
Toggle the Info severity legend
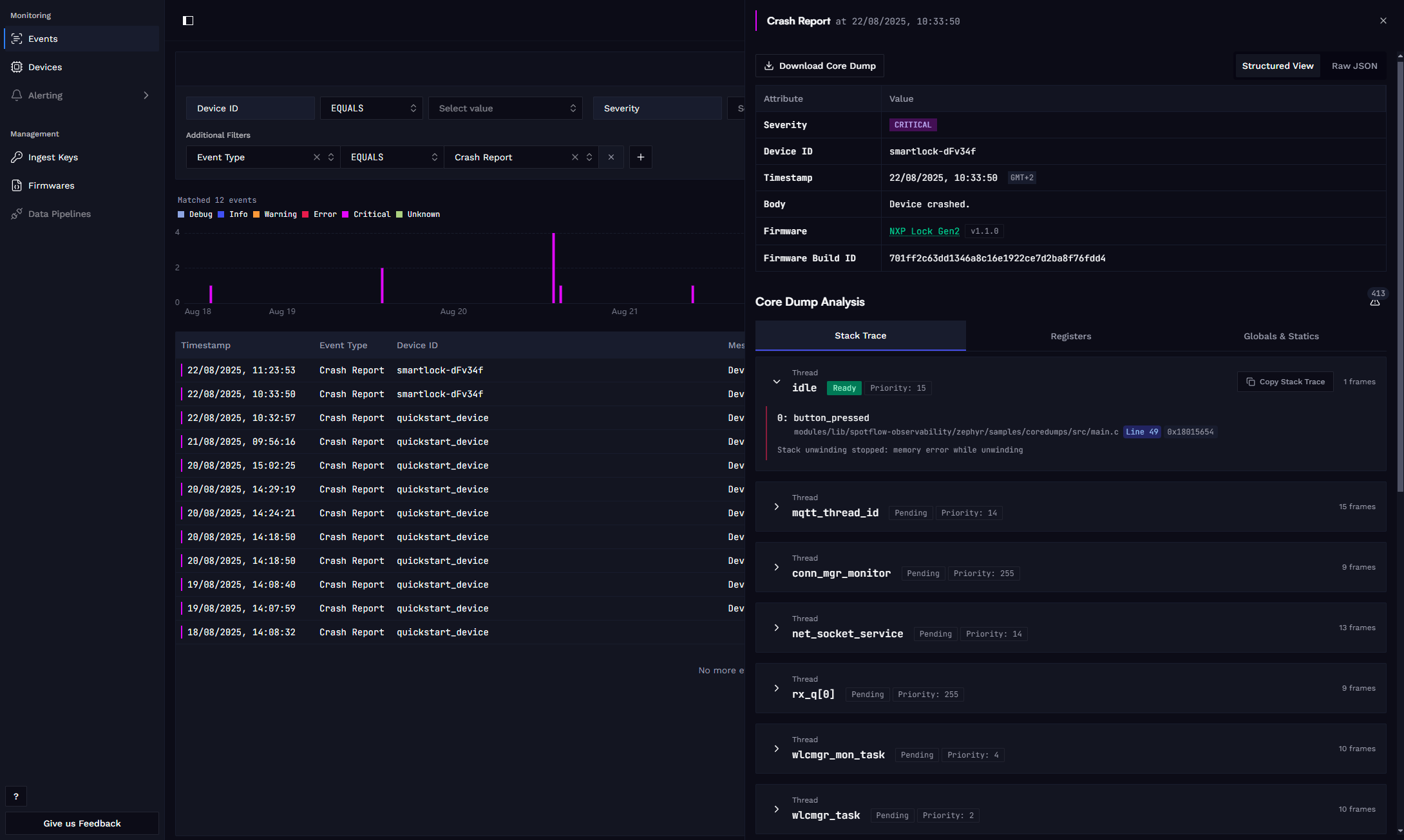pyautogui.click(x=233, y=214)
